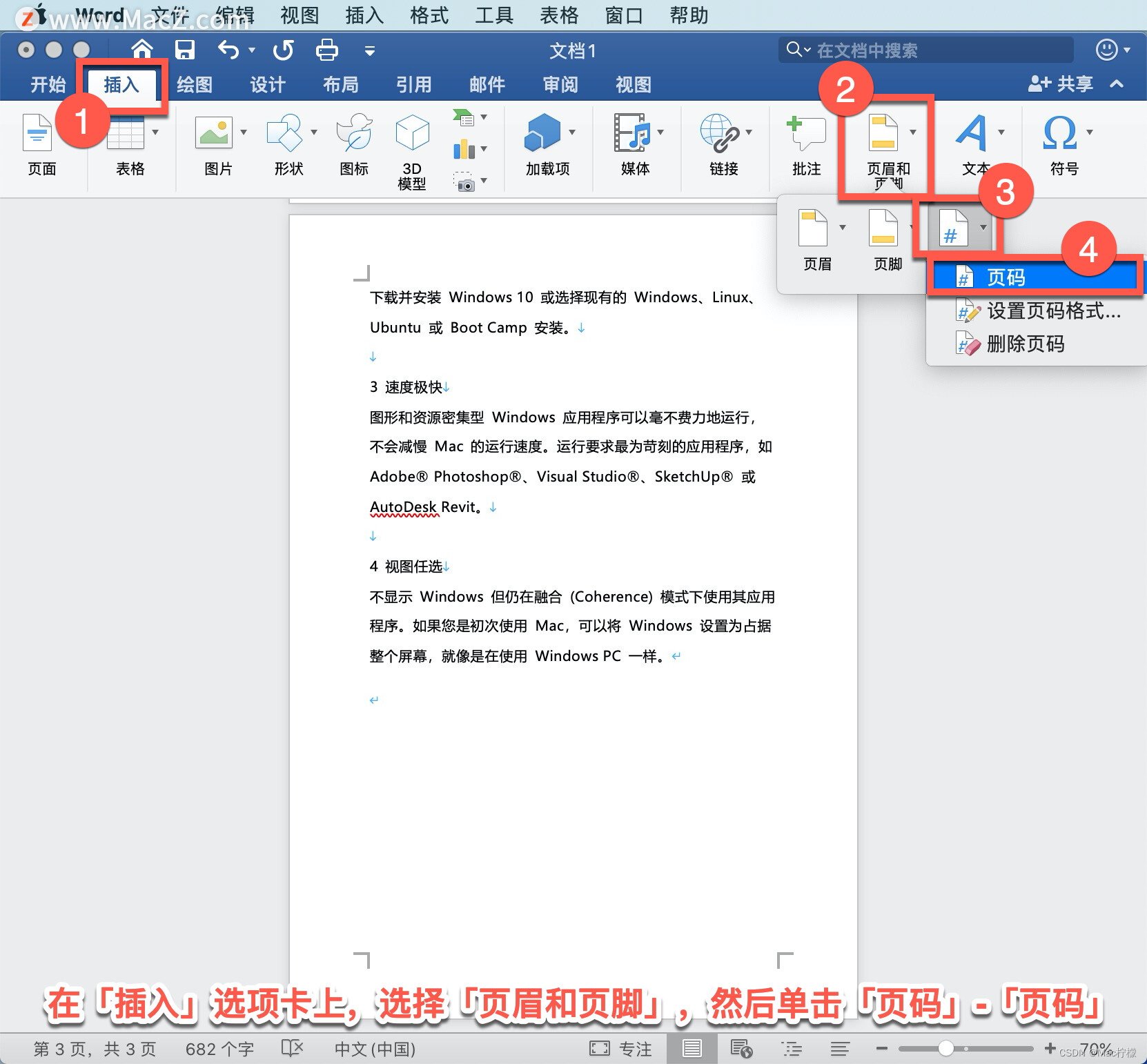Choose 设置页码格式... menu item

coord(1039,311)
